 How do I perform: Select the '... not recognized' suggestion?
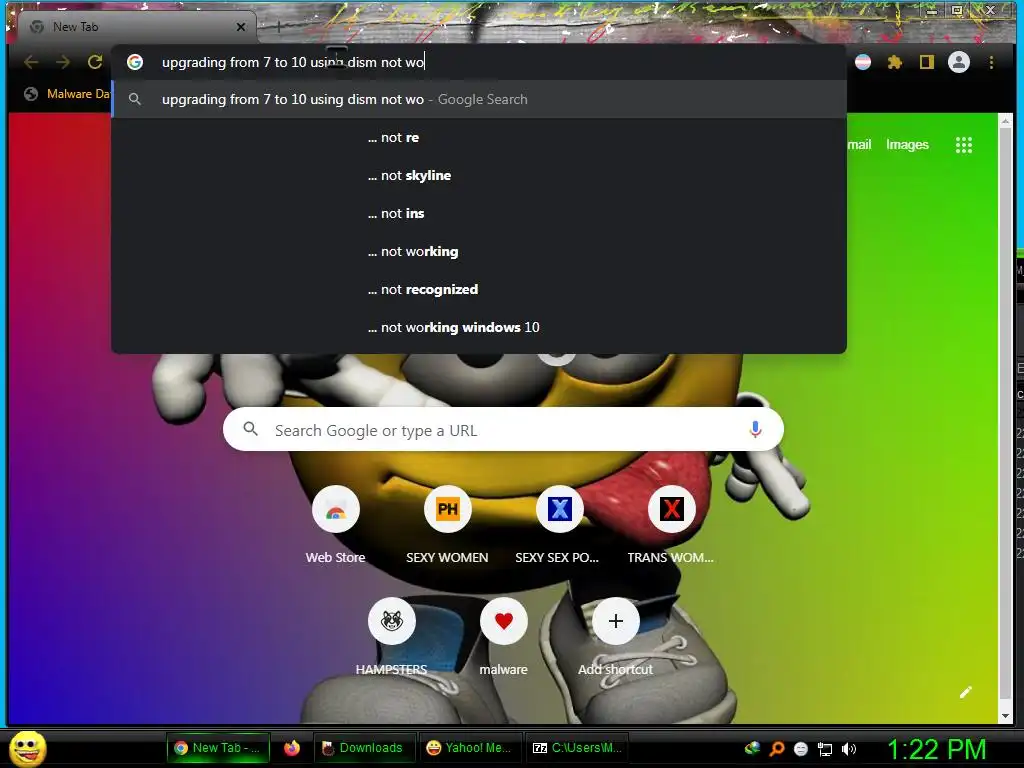(479, 289)
